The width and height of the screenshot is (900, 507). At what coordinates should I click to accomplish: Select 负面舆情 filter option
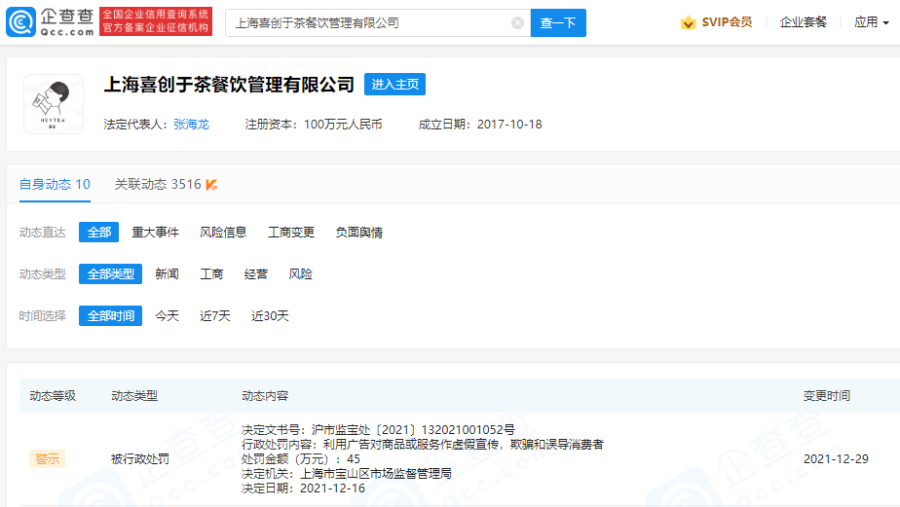point(359,232)
